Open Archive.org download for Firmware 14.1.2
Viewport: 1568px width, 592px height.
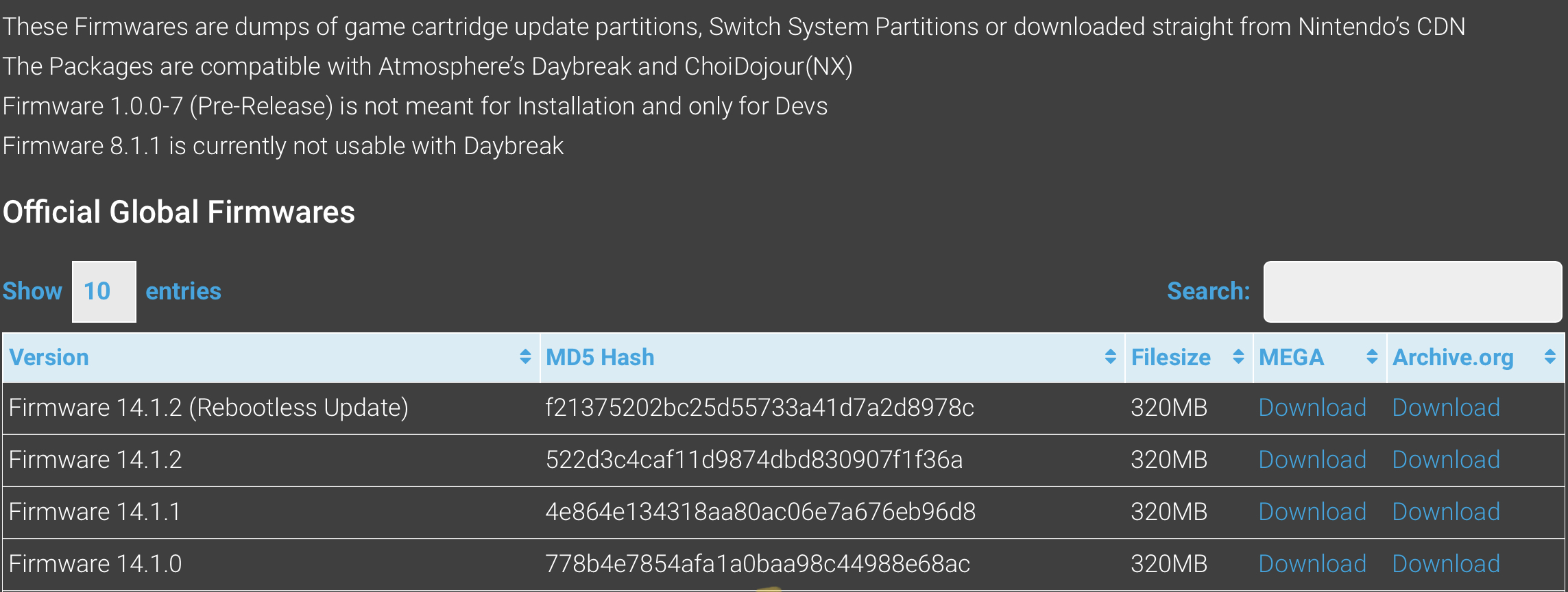pos(1446,460)
